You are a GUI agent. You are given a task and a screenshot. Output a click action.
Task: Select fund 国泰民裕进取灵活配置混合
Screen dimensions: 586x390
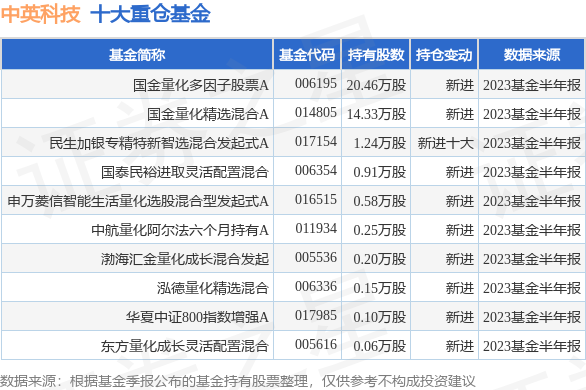pos(185,172)
